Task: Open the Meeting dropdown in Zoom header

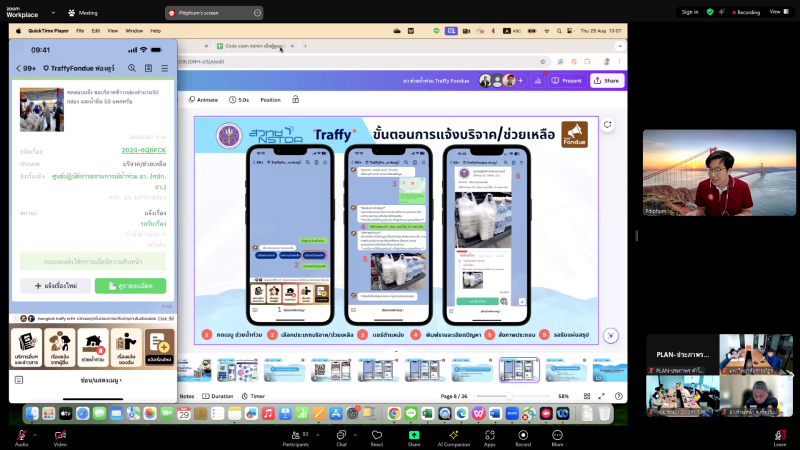Action: (x=84, y=13)
